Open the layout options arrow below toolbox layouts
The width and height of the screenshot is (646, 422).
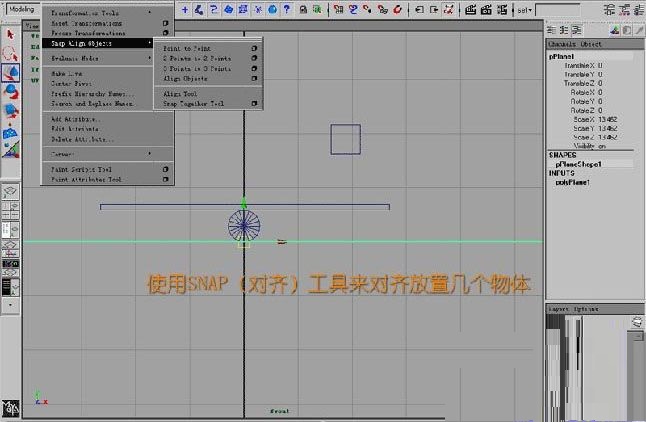point(10,305)
